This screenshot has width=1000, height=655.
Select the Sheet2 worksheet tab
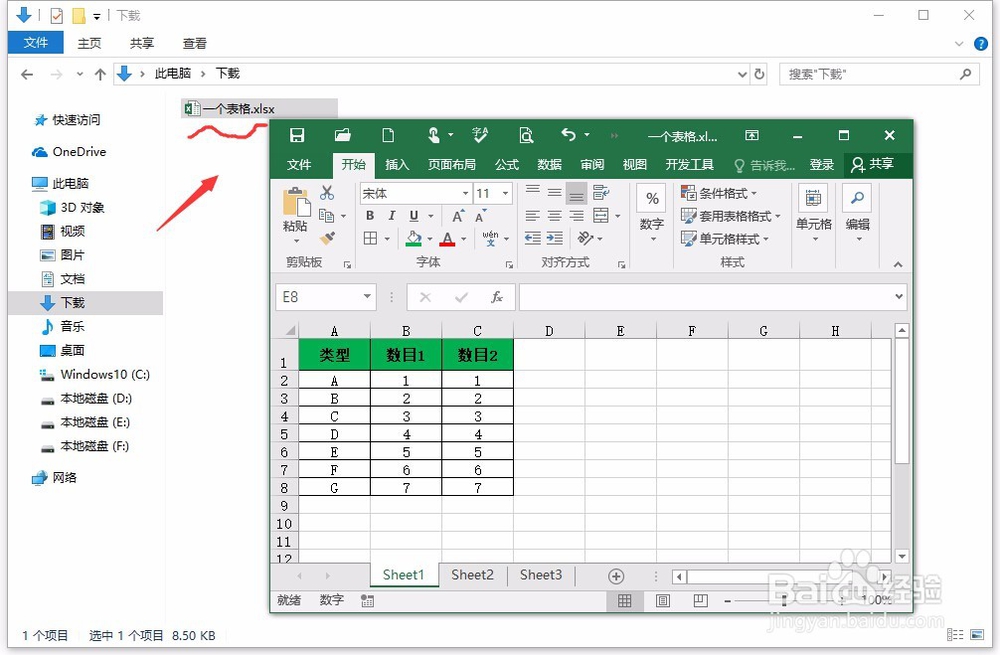tap(472, 575)
